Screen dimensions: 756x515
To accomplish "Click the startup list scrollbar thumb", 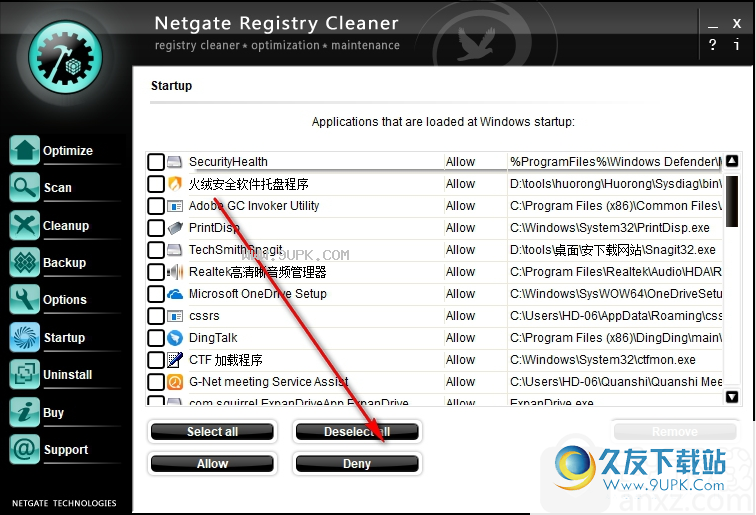I will click(732, 201).
